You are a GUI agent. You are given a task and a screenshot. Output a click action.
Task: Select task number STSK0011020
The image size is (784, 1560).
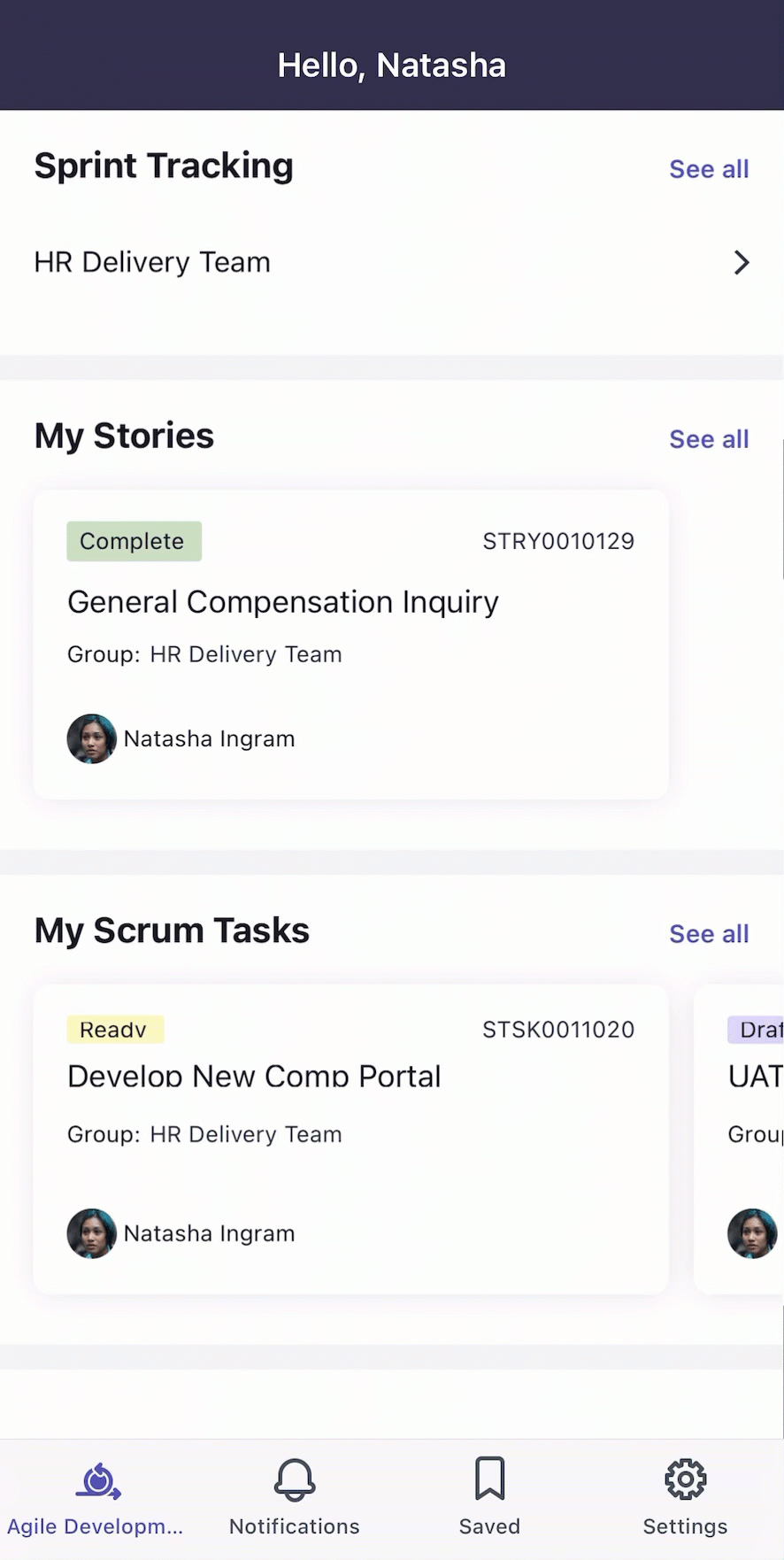558,1030
